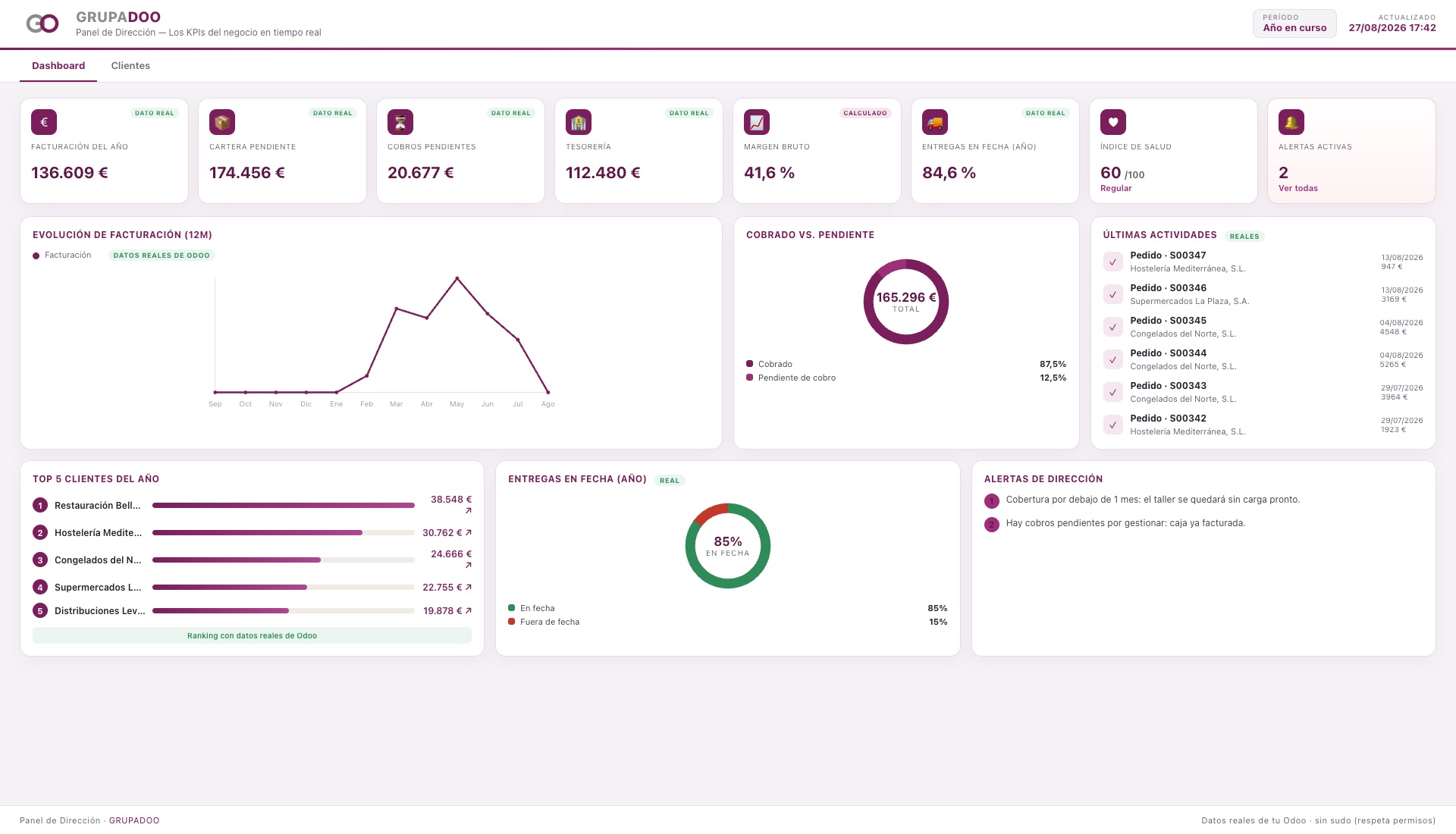This screenshot has height=834, width=1456.
Task: Click the Hay cobros pendientes por gestionar alert
Action: (x=1125, y=523)
